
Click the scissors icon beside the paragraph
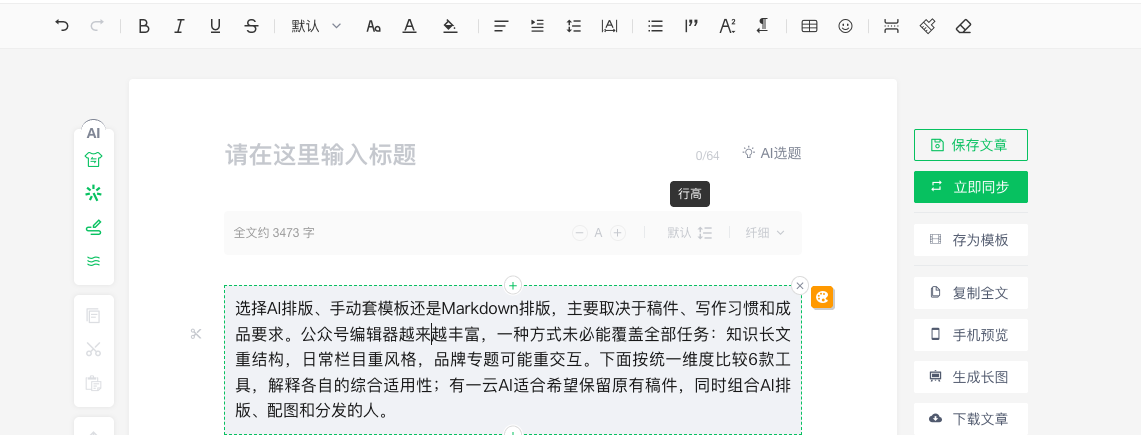(196, 334)
